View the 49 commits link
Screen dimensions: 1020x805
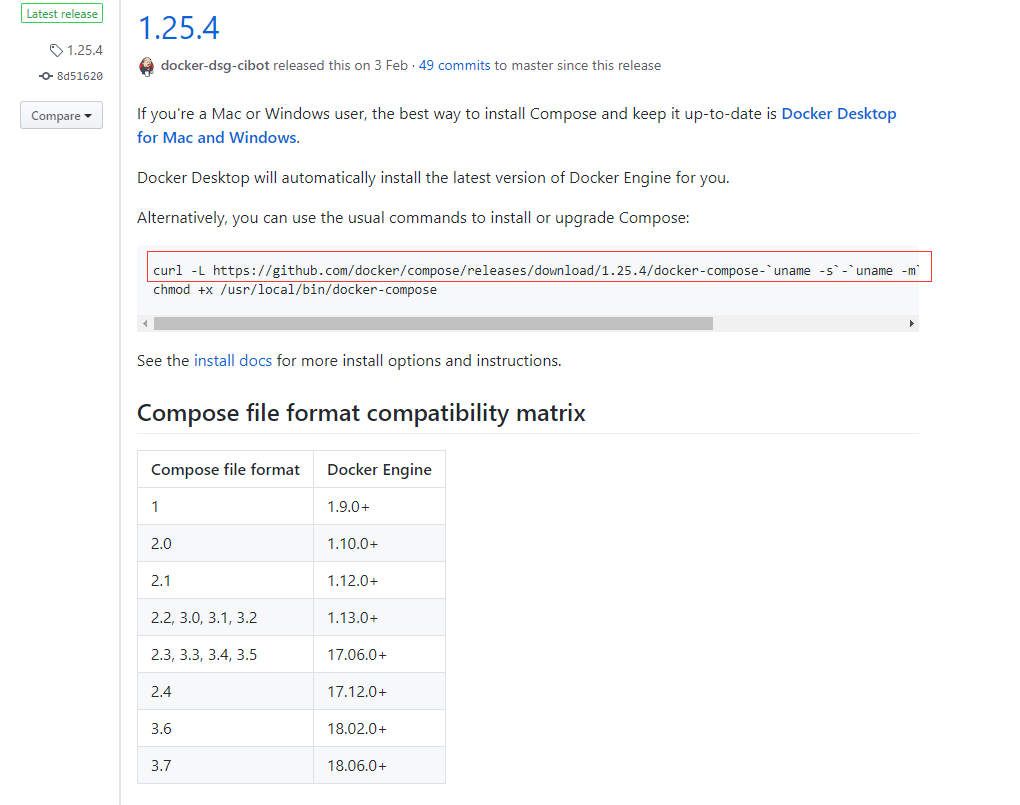[x=454, y=66]
